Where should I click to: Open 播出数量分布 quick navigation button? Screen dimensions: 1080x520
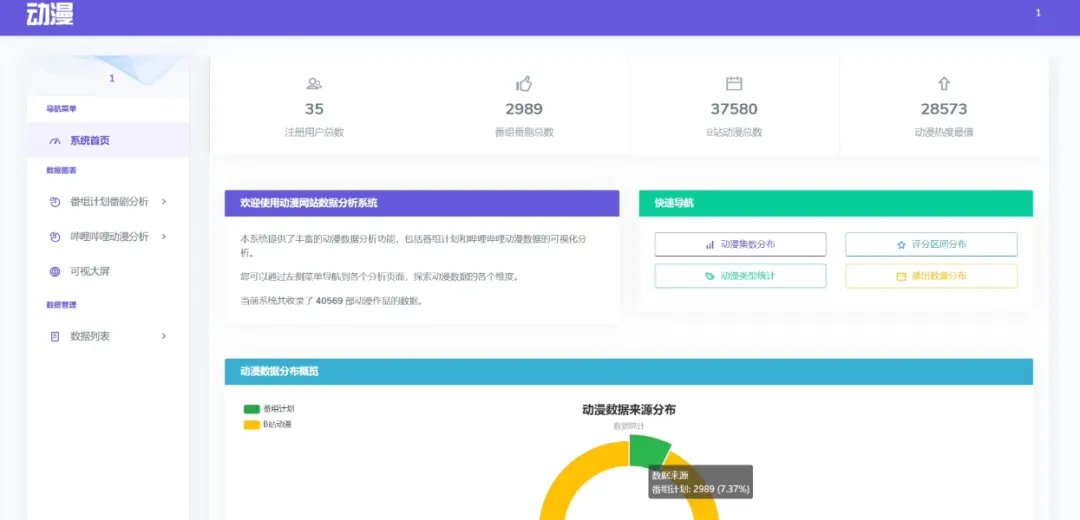(931, 276)
